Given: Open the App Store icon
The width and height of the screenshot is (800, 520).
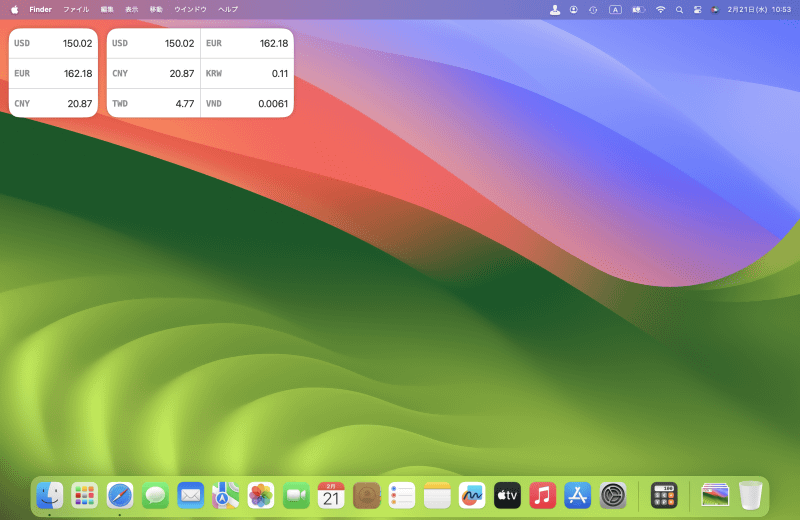Looking at the screenshot, I should pos(578,495).
